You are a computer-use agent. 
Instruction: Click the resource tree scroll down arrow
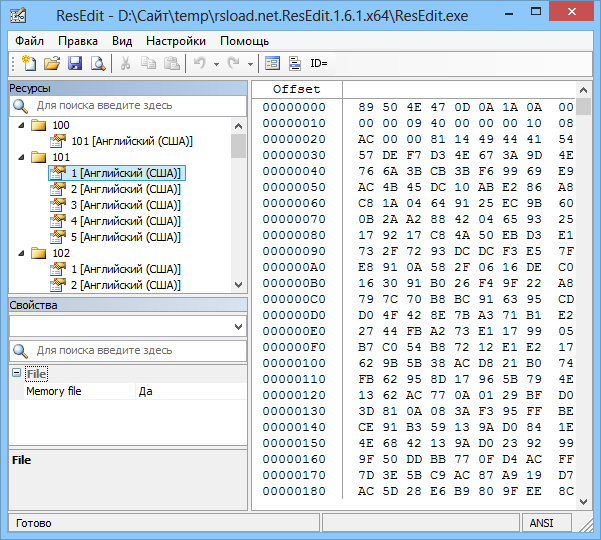click(238, 285)
